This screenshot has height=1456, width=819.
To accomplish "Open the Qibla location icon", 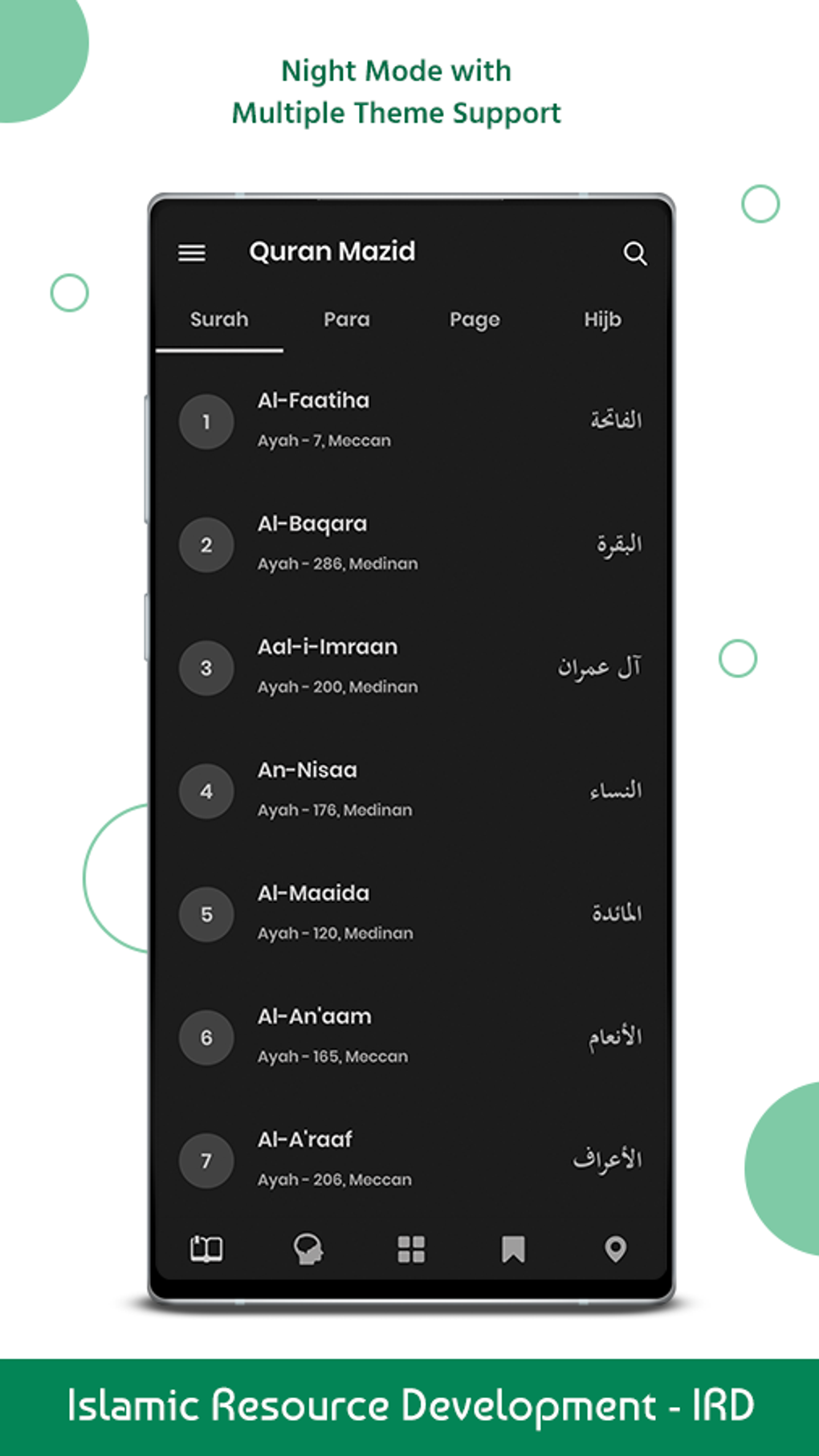I will (x=615, y=1249).
